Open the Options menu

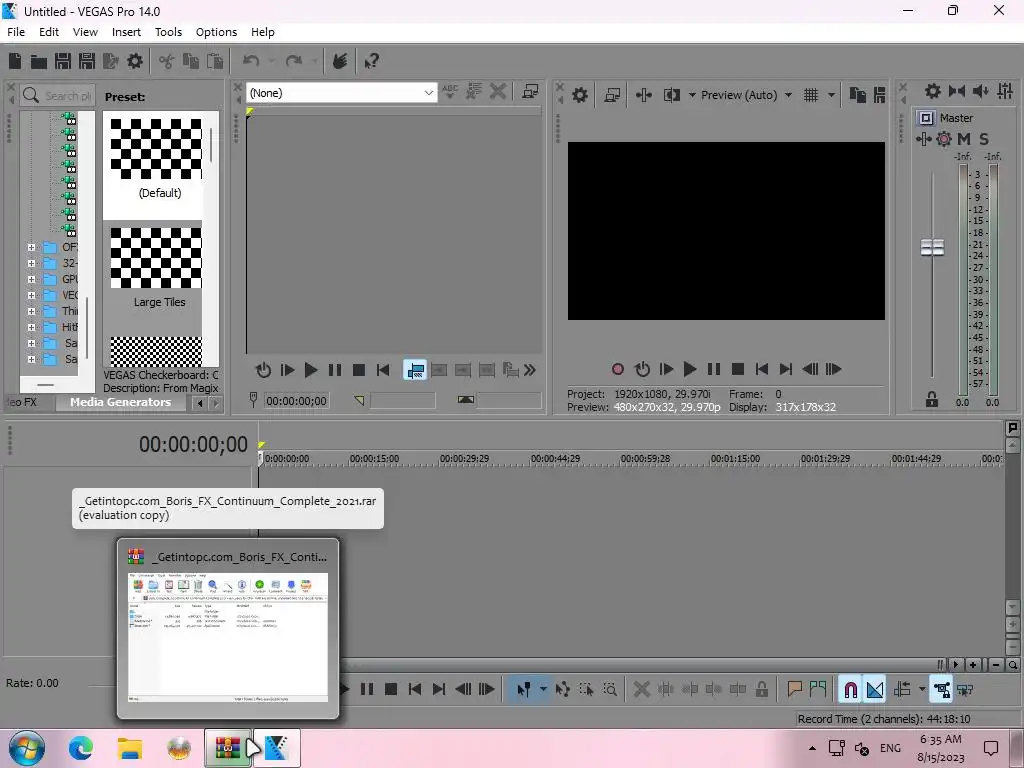click(216, 32)
